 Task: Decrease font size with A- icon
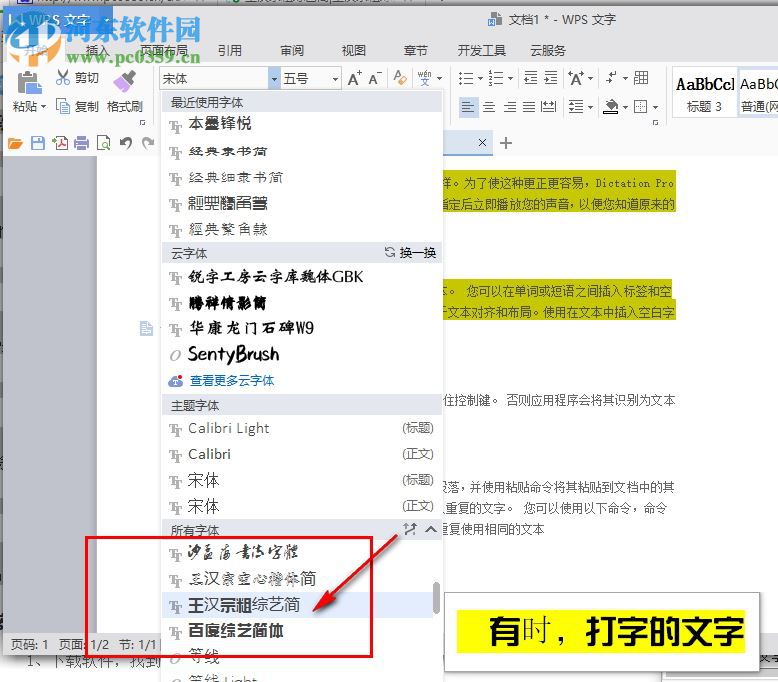click(x=375, y=78)
